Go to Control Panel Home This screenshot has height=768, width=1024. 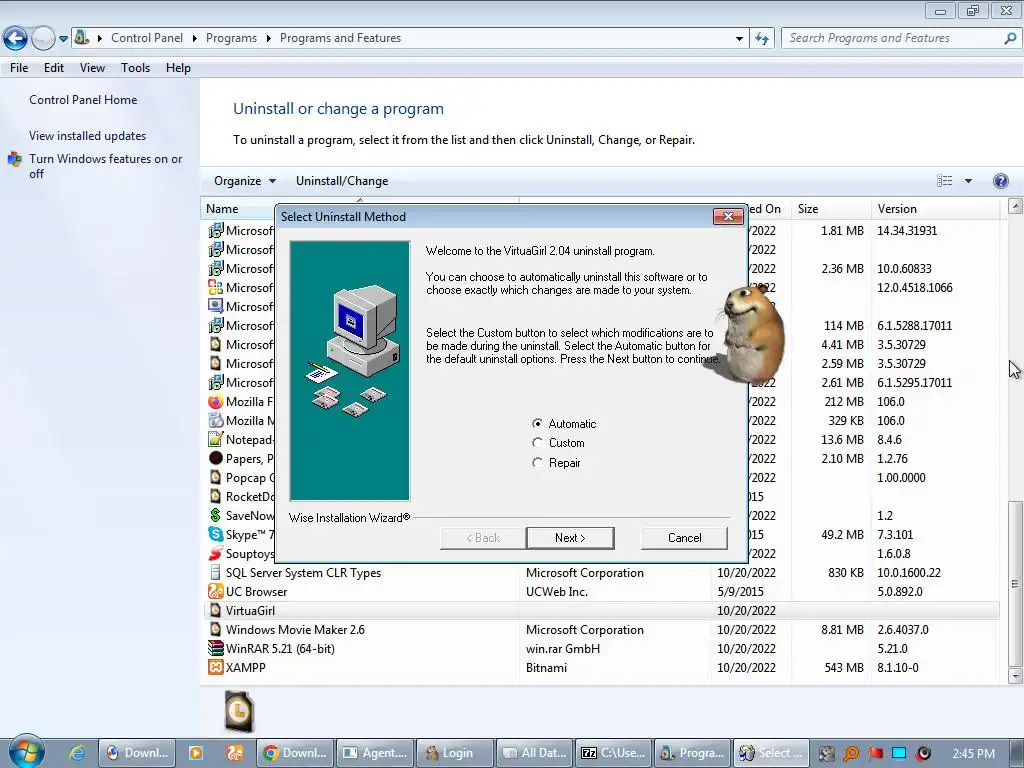pos(83,100)
